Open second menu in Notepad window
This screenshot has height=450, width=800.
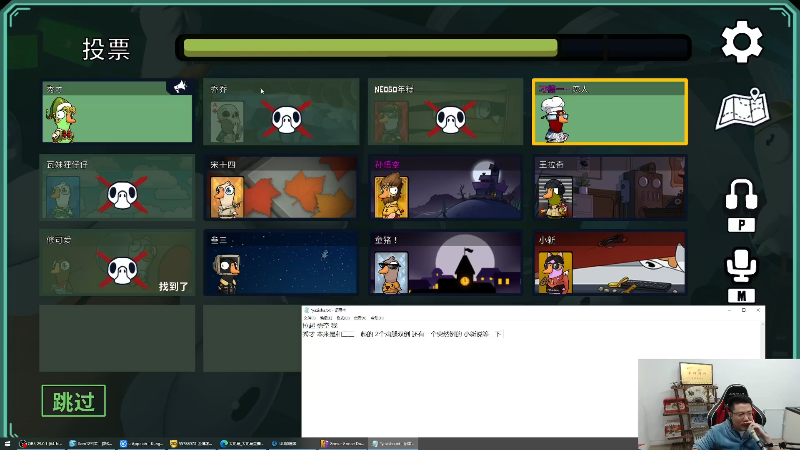pos(326,318)
